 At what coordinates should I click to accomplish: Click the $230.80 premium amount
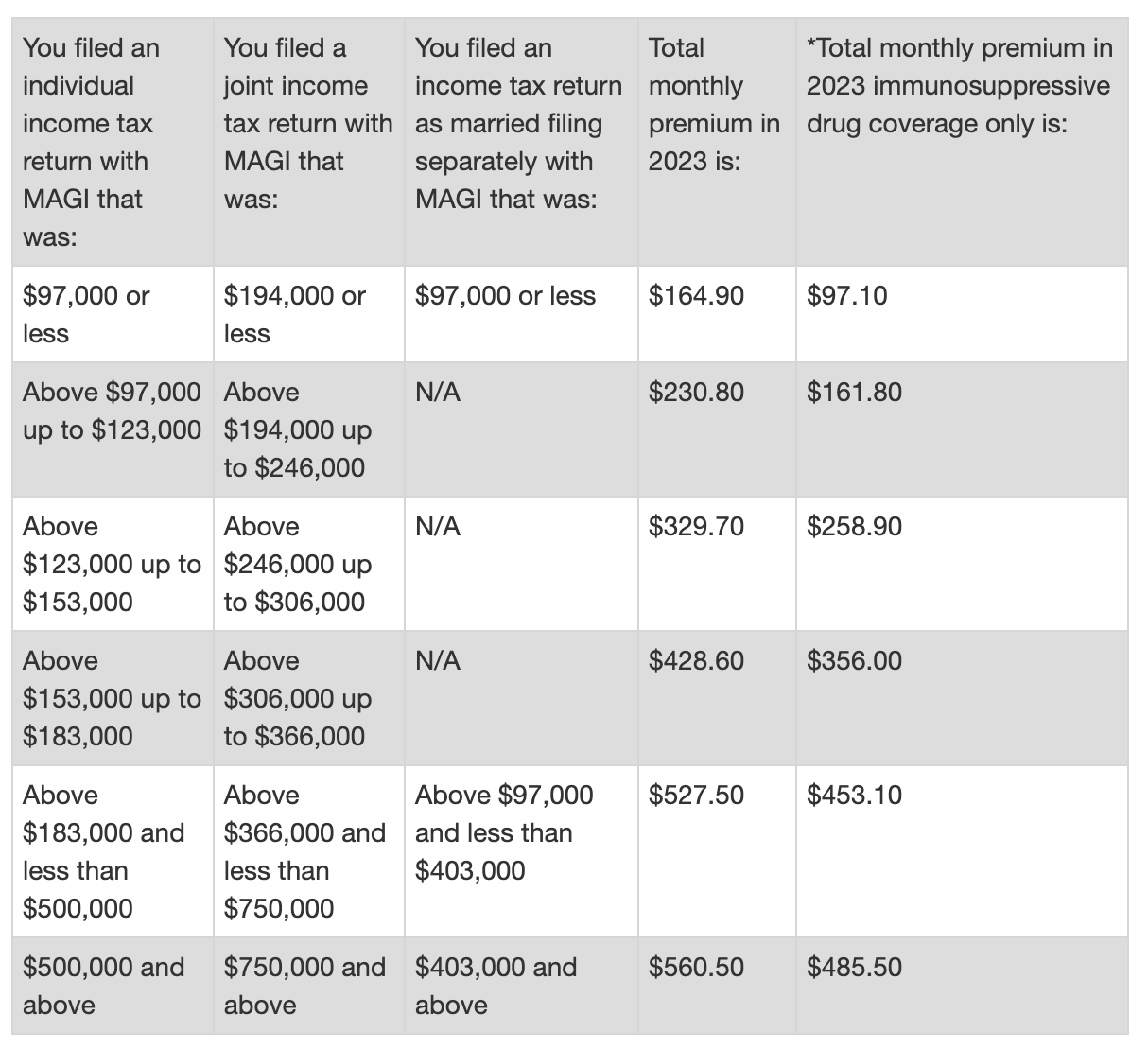pyautogui.click(x=696, y=393)
